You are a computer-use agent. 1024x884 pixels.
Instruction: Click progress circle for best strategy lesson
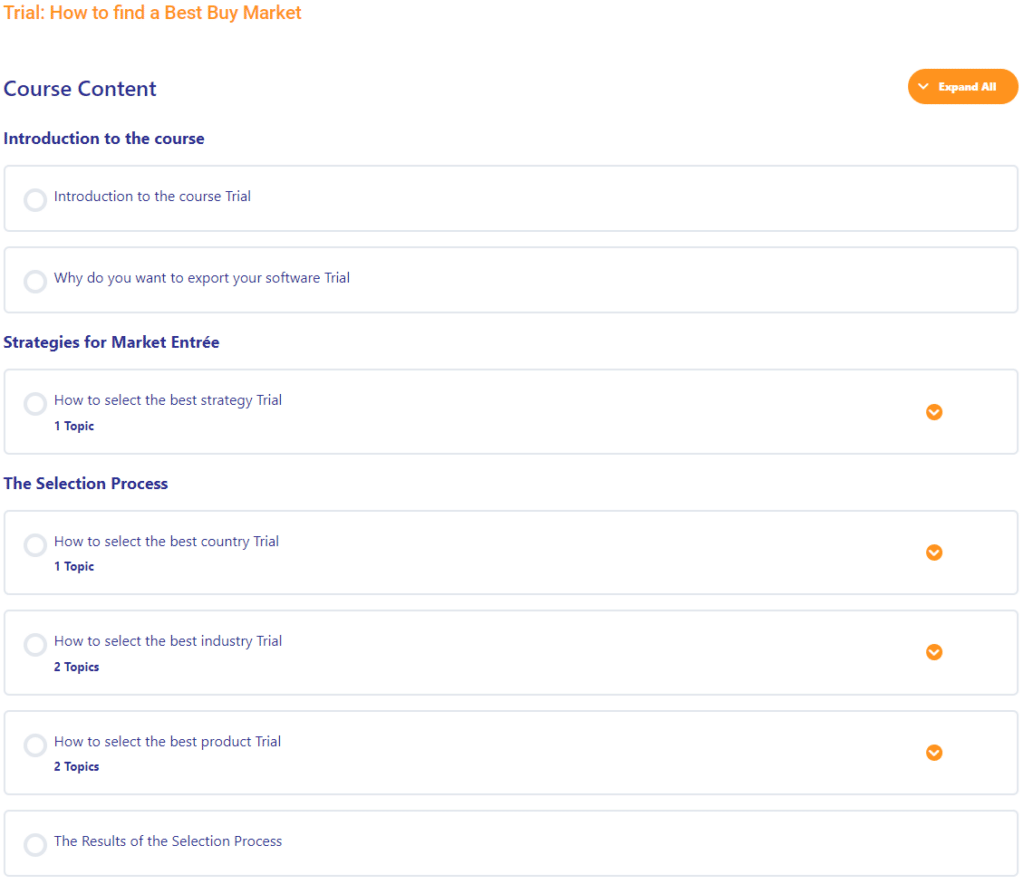pos(35,404)
